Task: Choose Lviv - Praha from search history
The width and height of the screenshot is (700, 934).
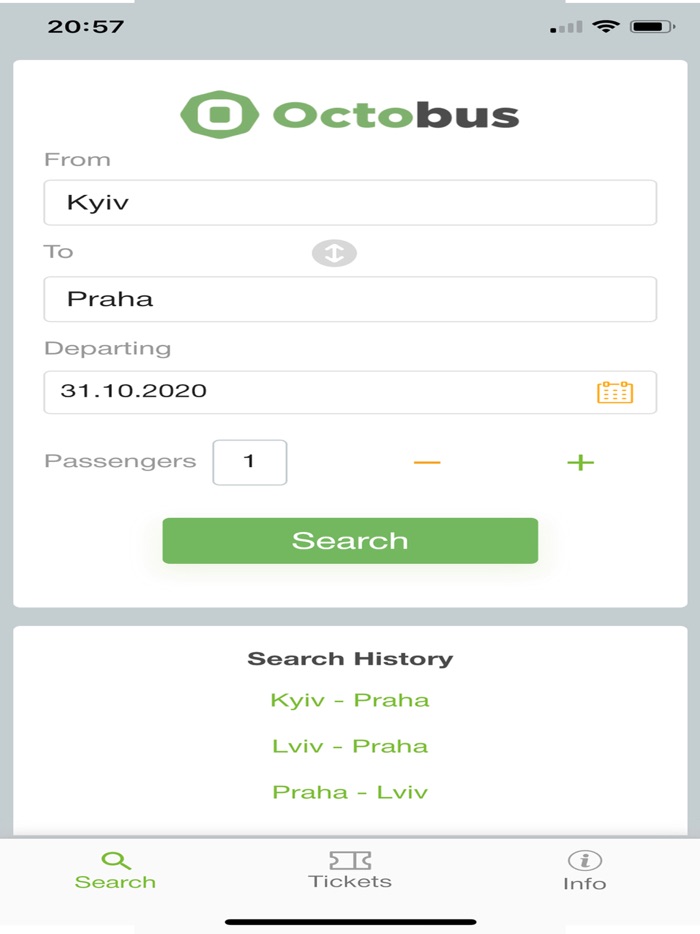Action: [350, 746]
